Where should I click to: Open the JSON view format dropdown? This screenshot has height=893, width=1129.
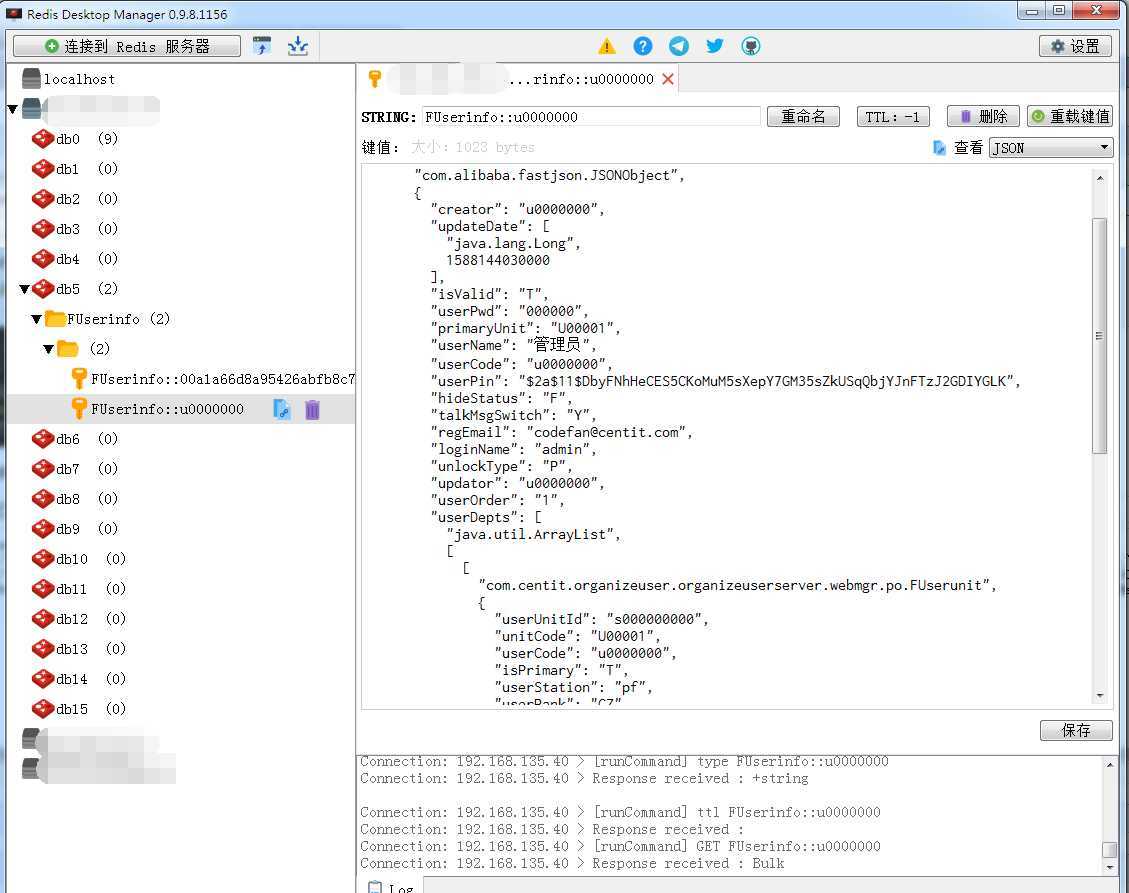pos(1051,148)
